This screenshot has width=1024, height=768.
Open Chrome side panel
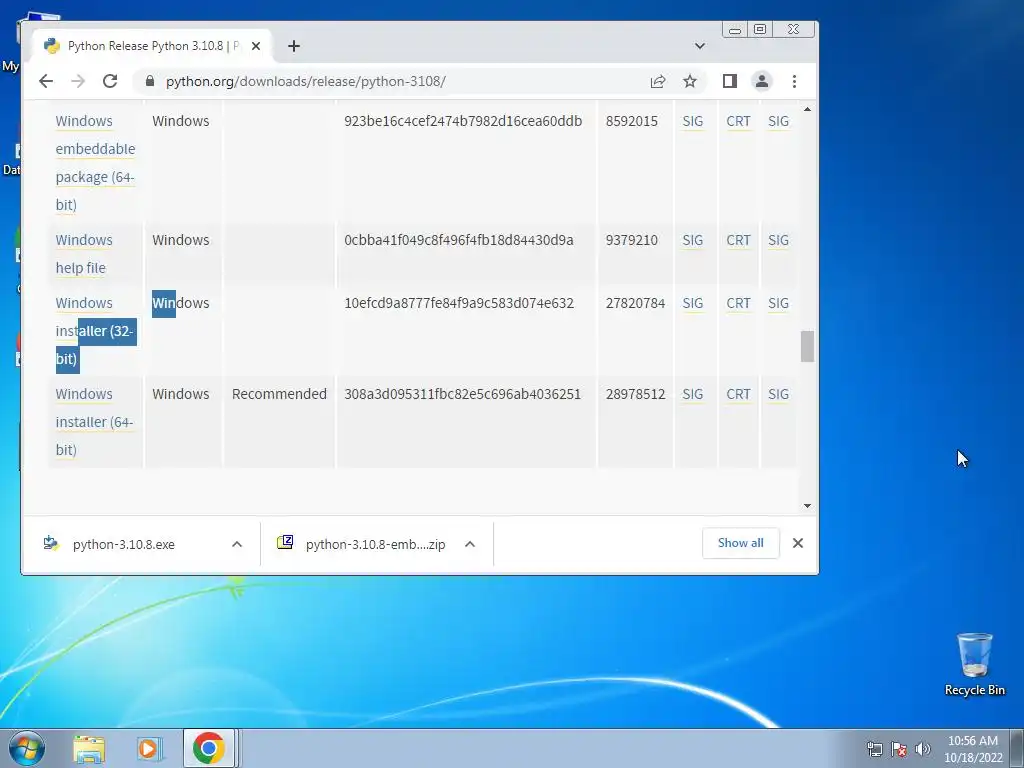pyautogui.click(x=729, y=81)
